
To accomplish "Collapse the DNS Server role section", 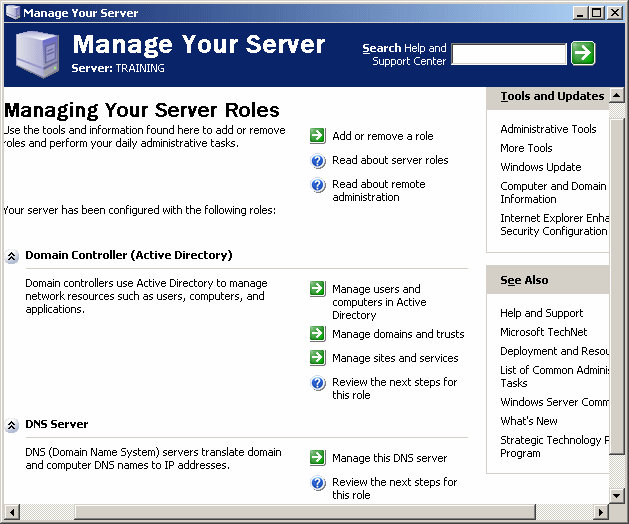I will pyautogui.click(x=12, y=425).
